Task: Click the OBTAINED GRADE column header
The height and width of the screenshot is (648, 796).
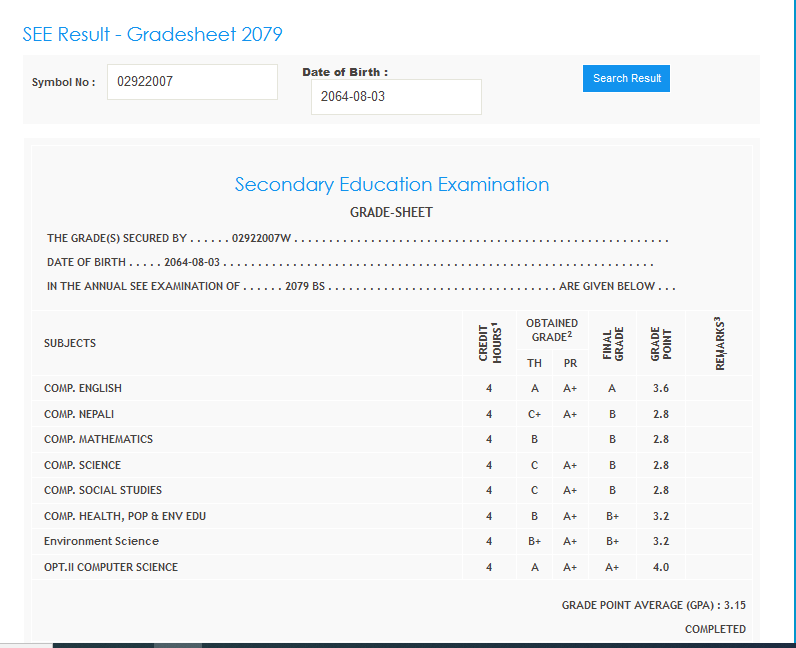Action: tap(552, 330)
